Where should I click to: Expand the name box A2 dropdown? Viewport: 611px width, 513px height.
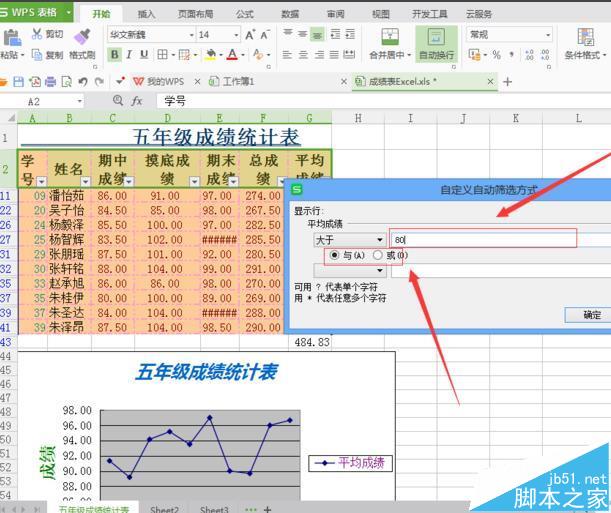79,102
